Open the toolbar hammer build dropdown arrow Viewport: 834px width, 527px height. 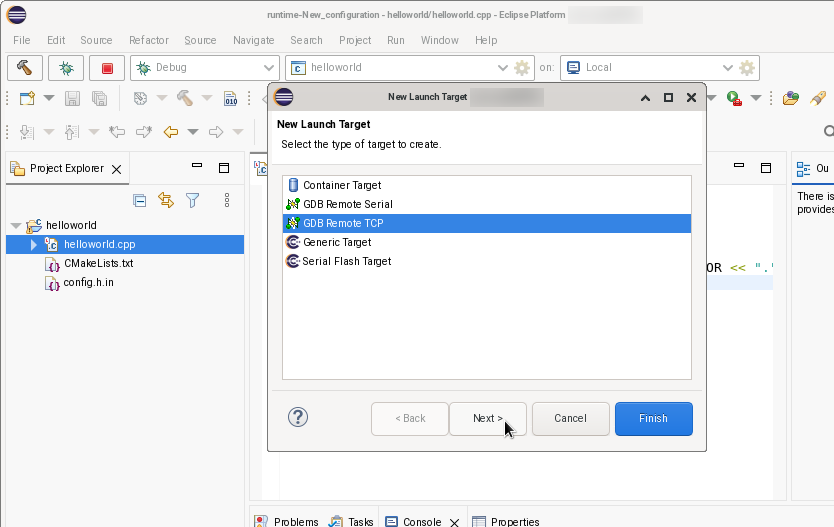tap(207, 98)
